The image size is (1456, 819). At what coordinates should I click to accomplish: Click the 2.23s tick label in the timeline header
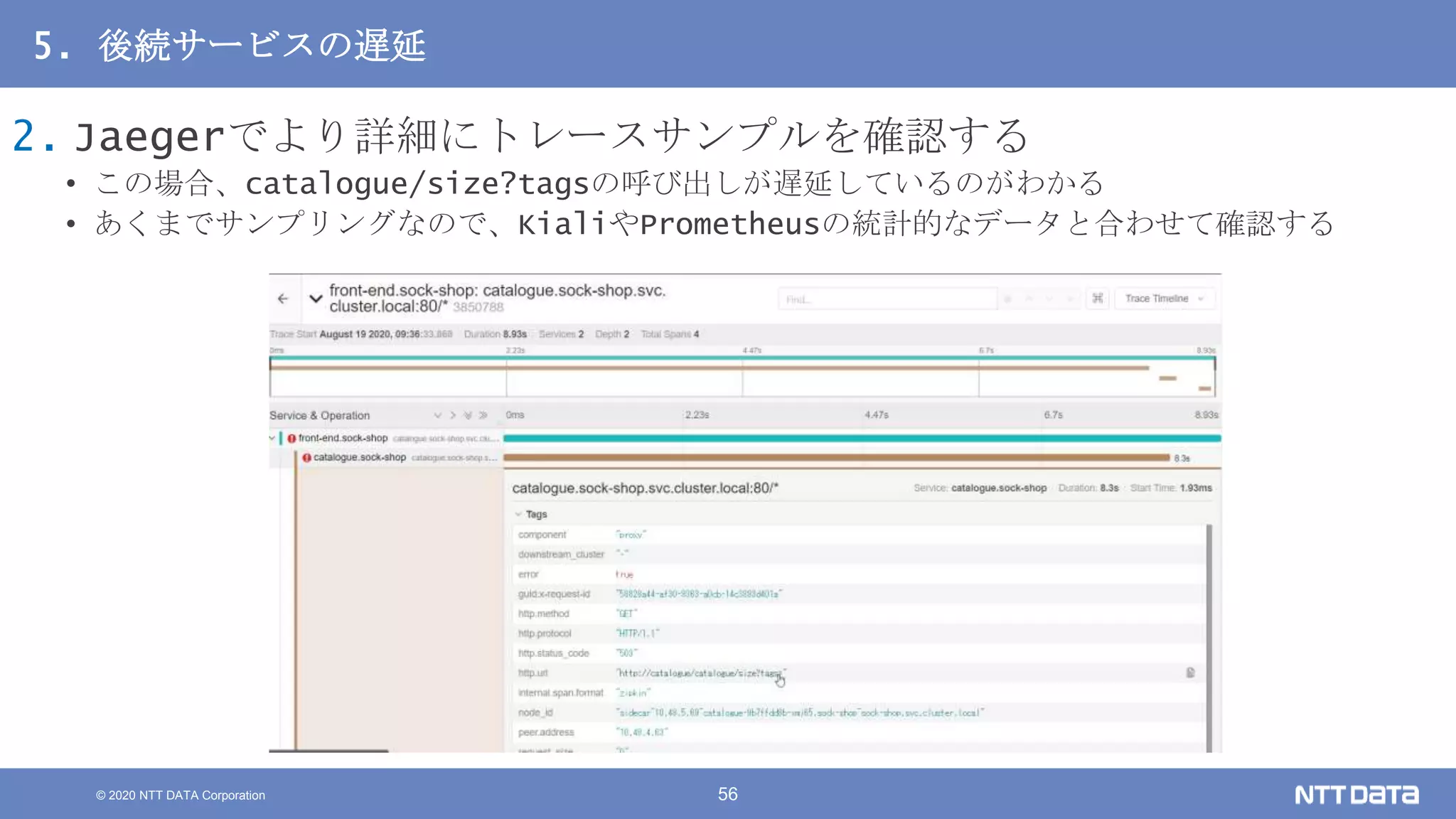tap(697, 415)
